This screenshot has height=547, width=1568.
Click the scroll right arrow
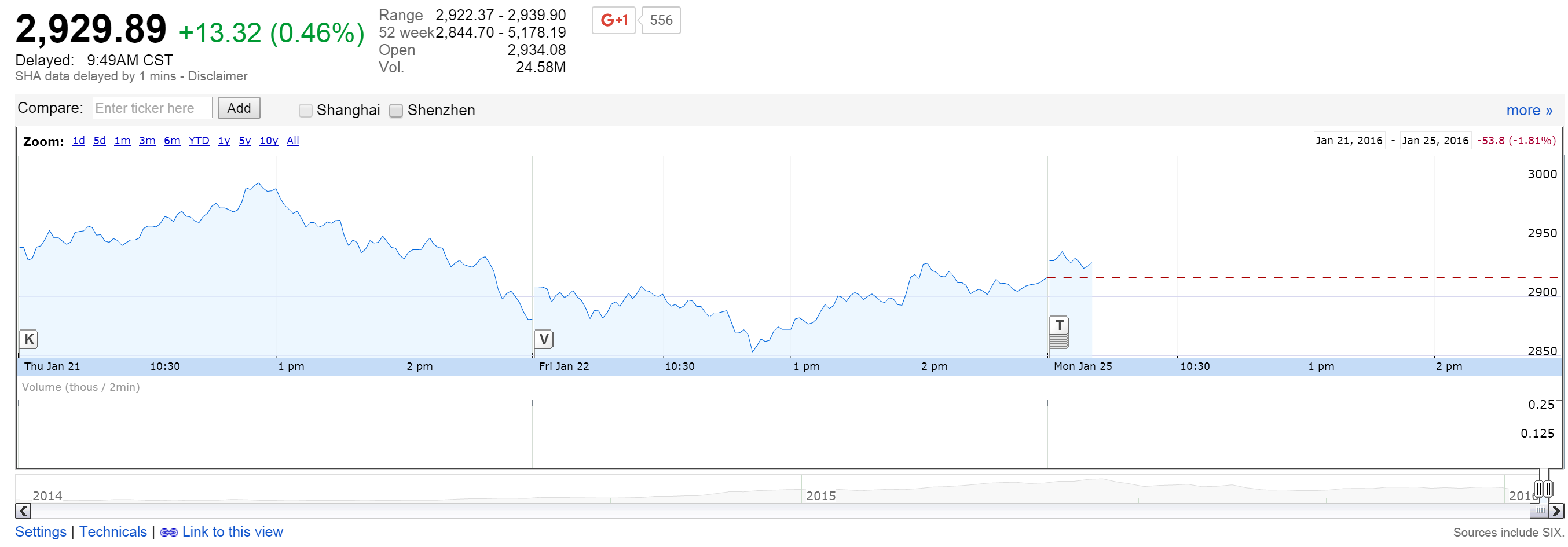click(1556, 511)
